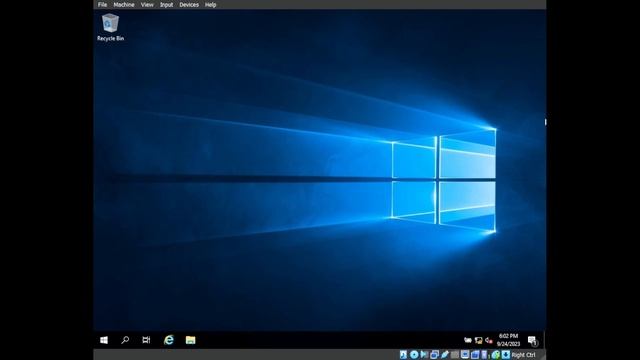
Task: Open the guest network tray icon
Action: coord(478,340)
